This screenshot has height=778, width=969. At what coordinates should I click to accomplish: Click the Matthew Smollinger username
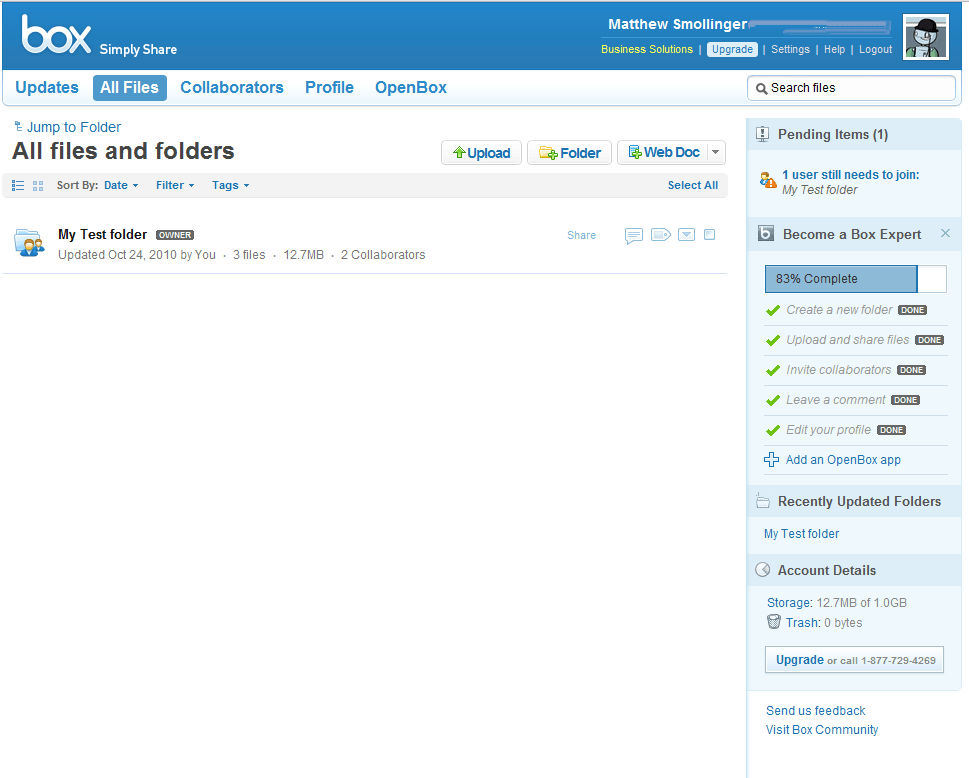pos(677,24)
